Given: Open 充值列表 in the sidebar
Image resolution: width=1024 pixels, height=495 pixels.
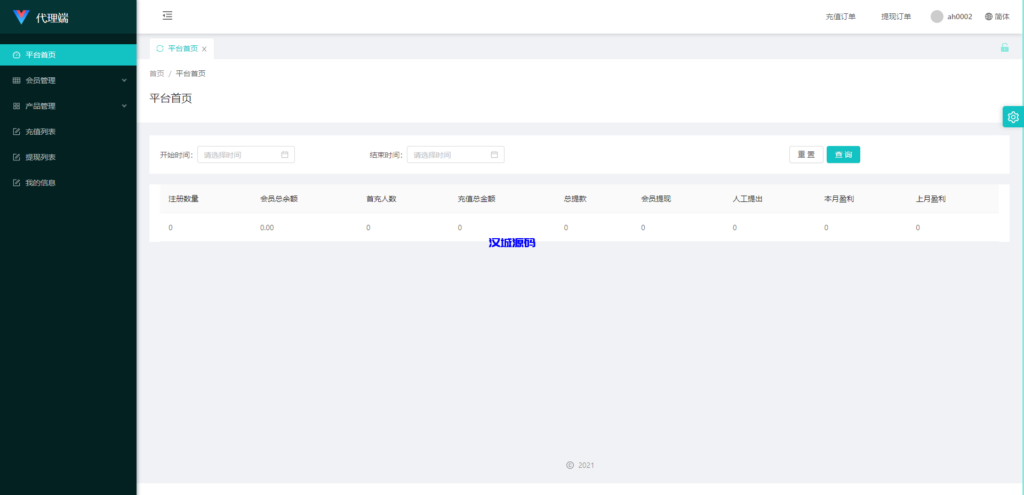Looking at the screenshot, I should [x=68, y=132].
